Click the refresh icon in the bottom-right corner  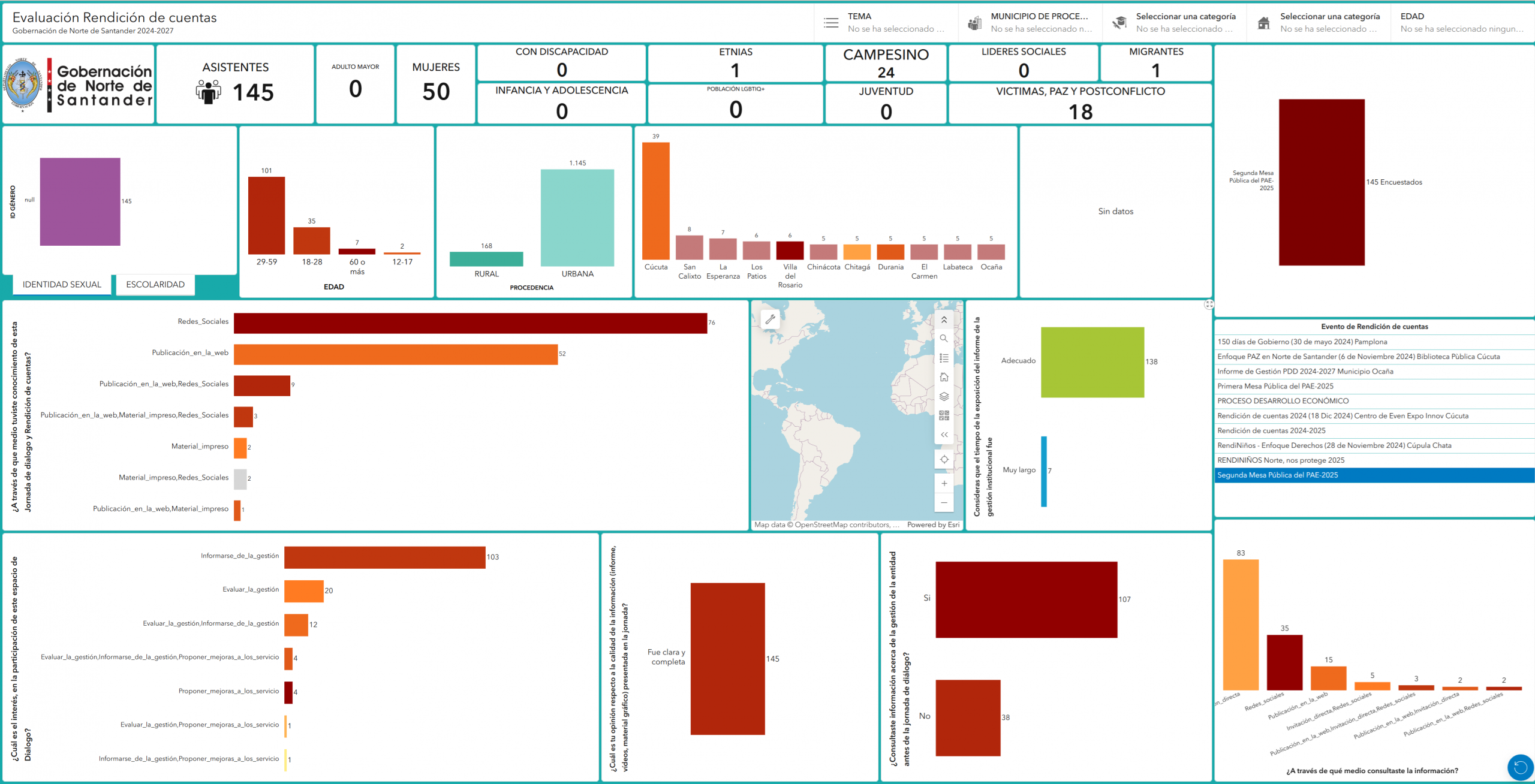tap(1521, 766)
